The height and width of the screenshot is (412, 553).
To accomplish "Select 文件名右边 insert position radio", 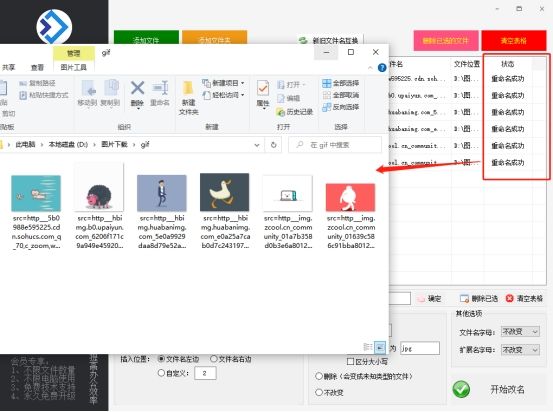I will [214, 359].
